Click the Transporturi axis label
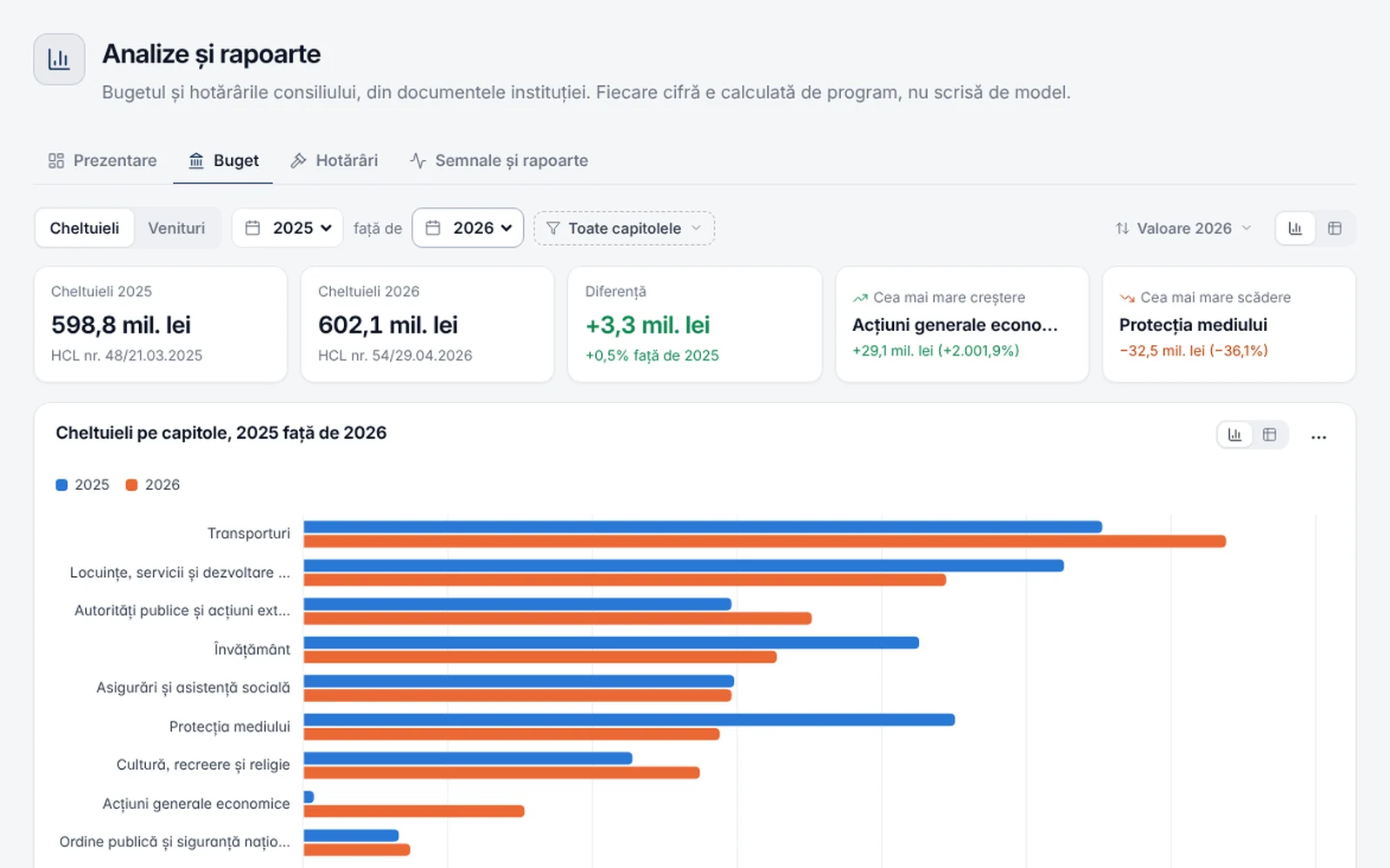This screenshot has width=1390, height=868. [248, 533]
